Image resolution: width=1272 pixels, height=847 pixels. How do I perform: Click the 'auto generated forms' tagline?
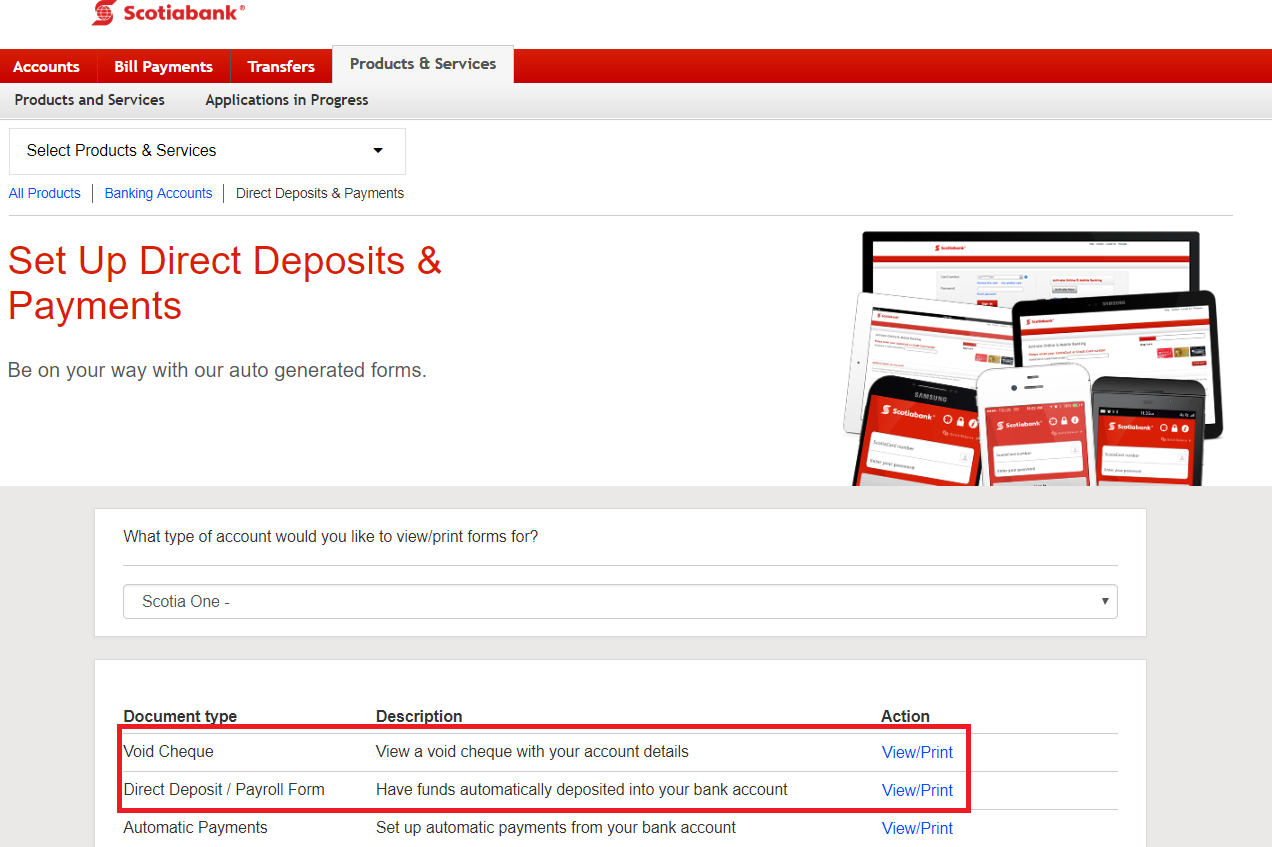217,370
